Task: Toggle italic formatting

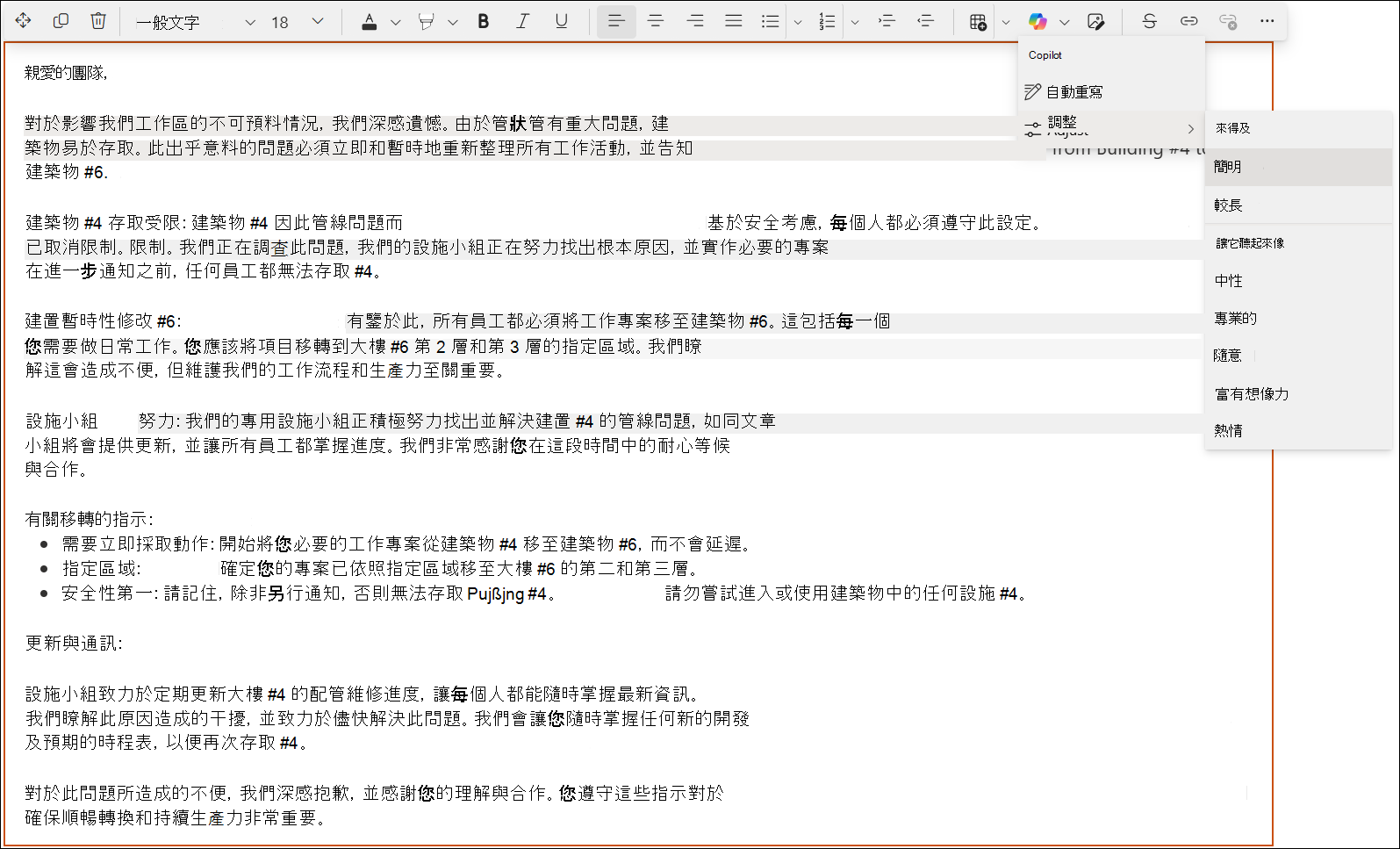Action: click(522, 22)
